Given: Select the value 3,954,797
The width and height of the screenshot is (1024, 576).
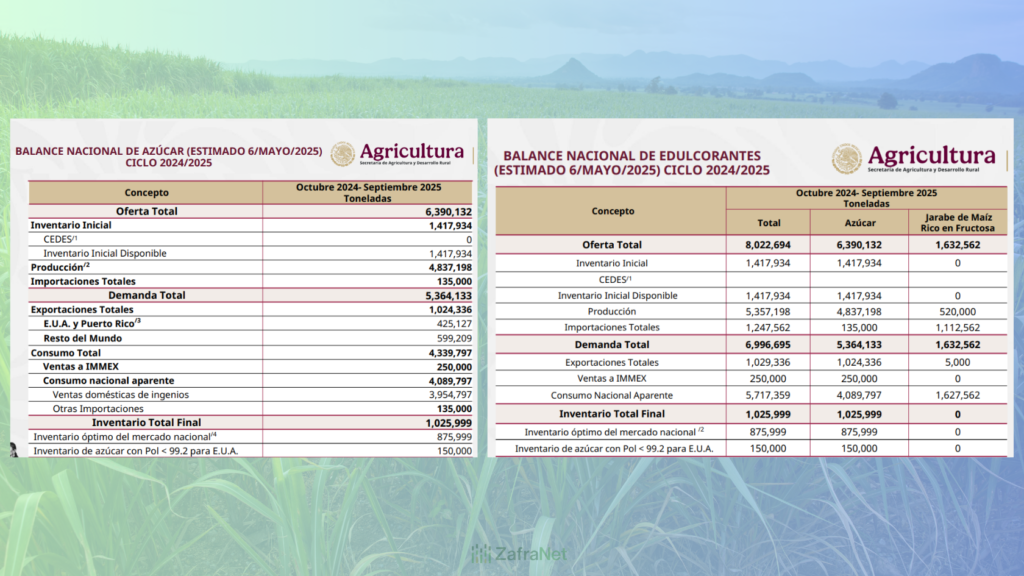Looking at the screenshot, I should (450, 394).
